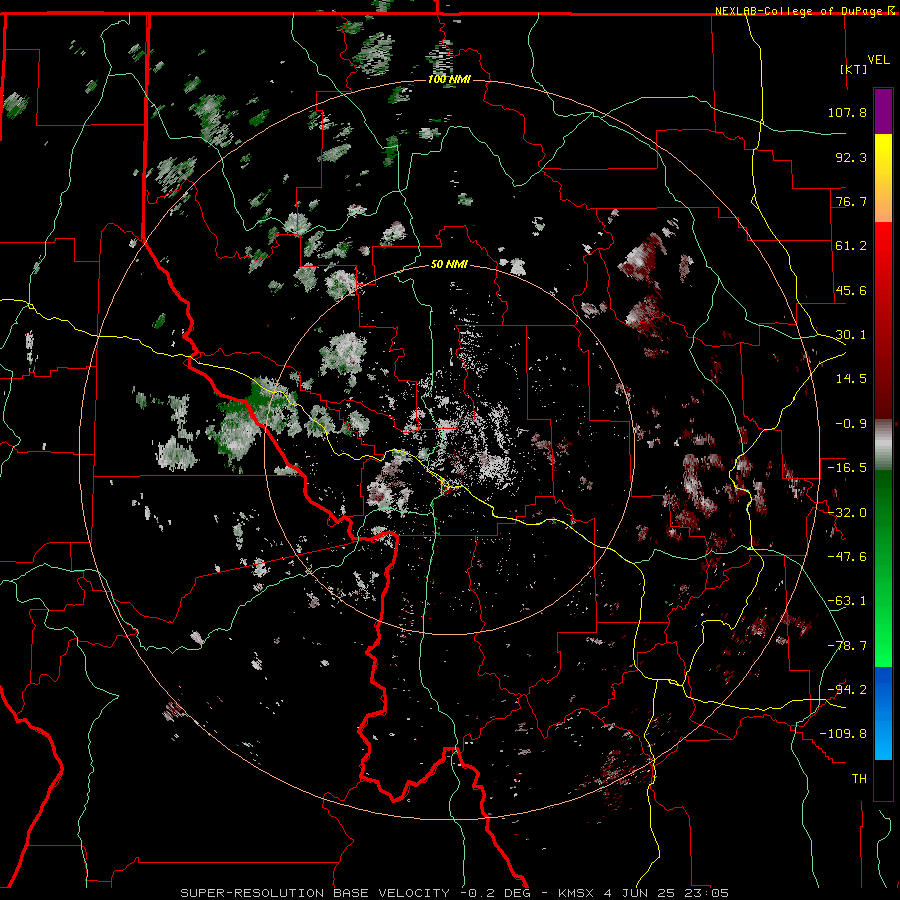Click the Super-Resolution Base Velocity caption
Screen dimensions: 900x900
click(x=454, y=893)
